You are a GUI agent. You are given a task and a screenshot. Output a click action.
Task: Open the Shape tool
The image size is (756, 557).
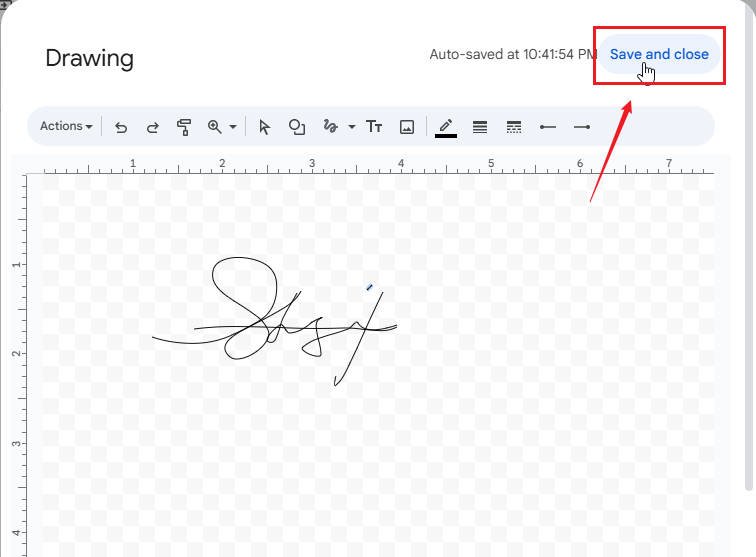click(x=297, y=127)
